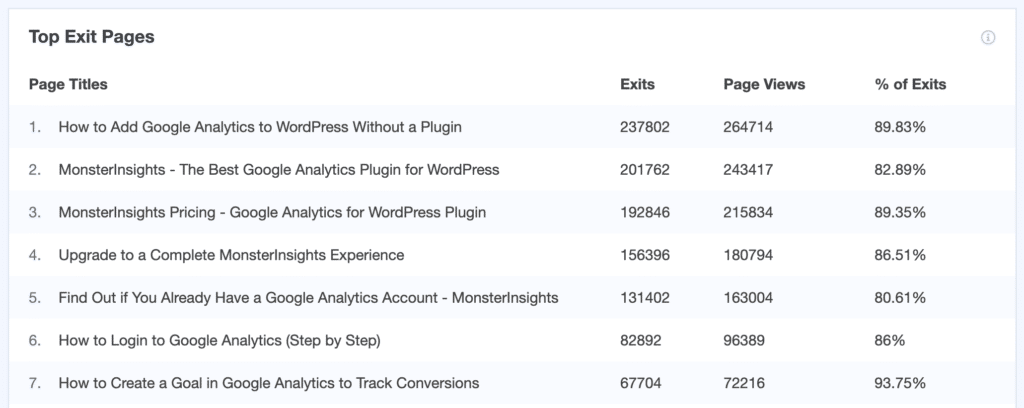Screen dimensions: 1024x408
Task: Click the info icon in Top Exit Pages
Action: (x=988, y=38)
